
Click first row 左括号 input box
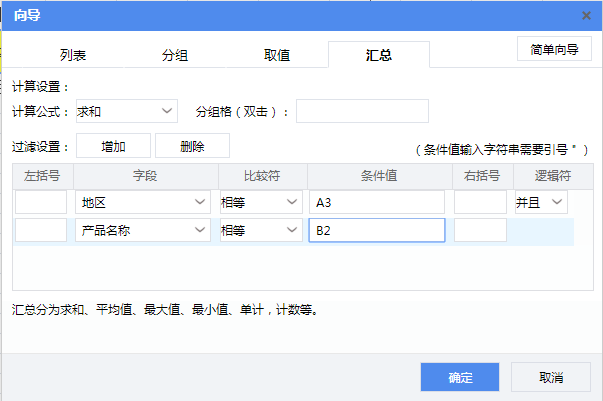(x=41, y=203)
